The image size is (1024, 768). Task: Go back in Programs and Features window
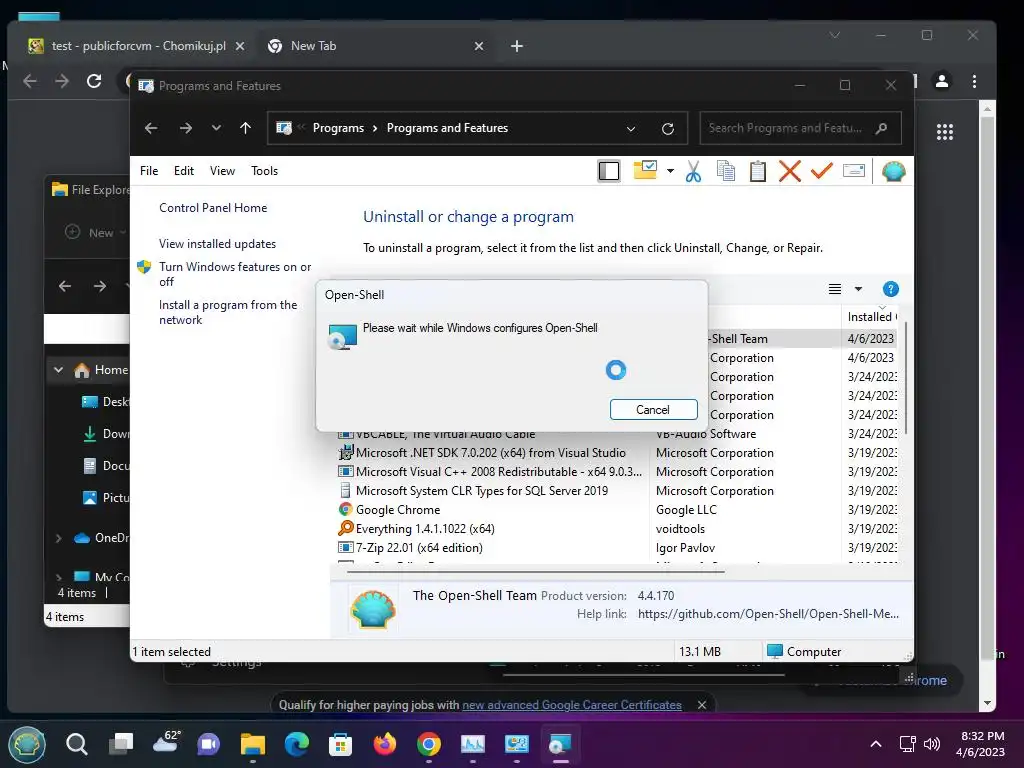[151, 128]
